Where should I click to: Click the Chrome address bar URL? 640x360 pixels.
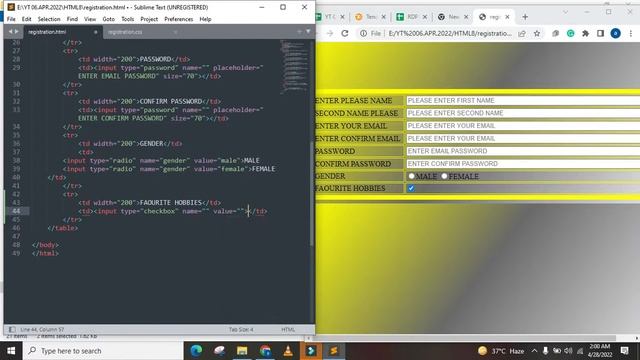click(x=450, y=33)
